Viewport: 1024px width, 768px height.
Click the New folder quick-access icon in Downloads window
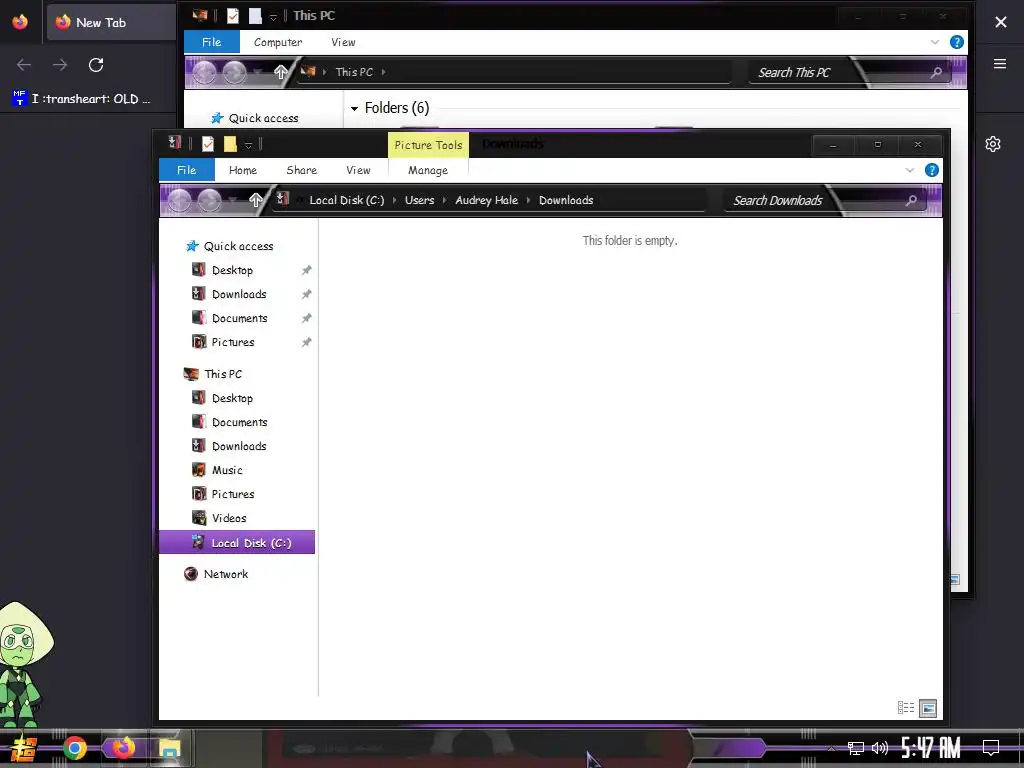click(230, 144)
